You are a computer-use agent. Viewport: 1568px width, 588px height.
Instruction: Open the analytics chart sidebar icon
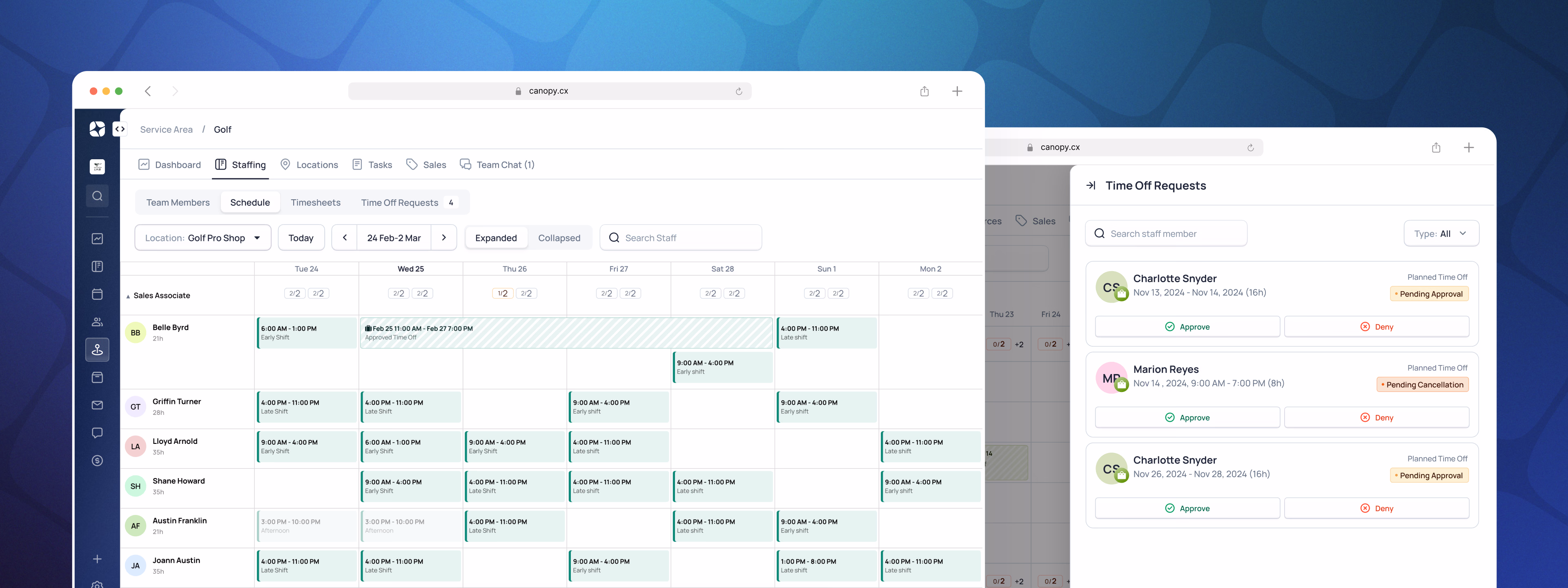point(98,238)
